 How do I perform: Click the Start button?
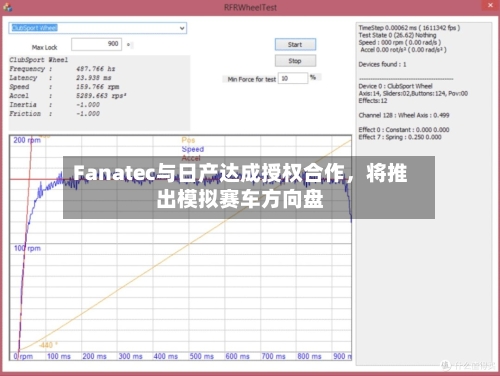coord(295,44)
